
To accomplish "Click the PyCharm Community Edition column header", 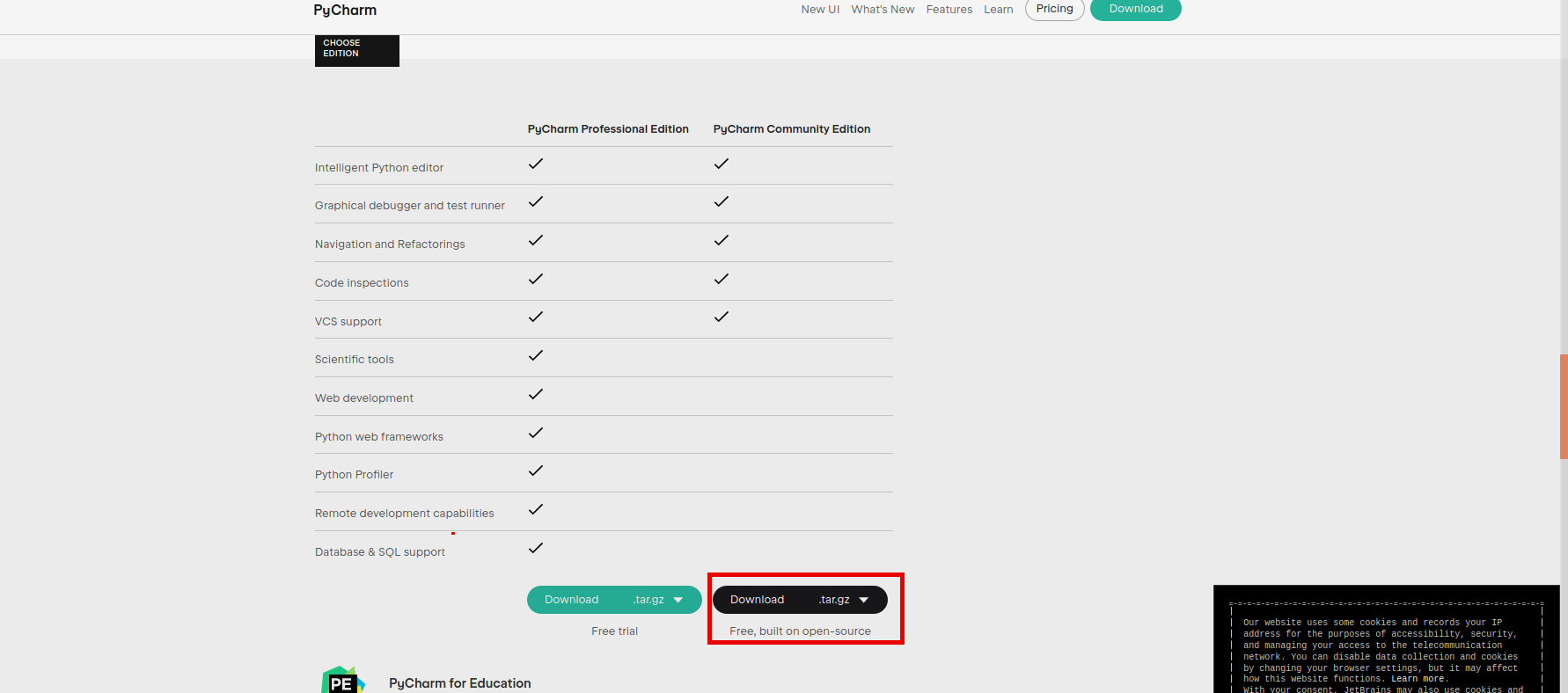I will (792, 129).
